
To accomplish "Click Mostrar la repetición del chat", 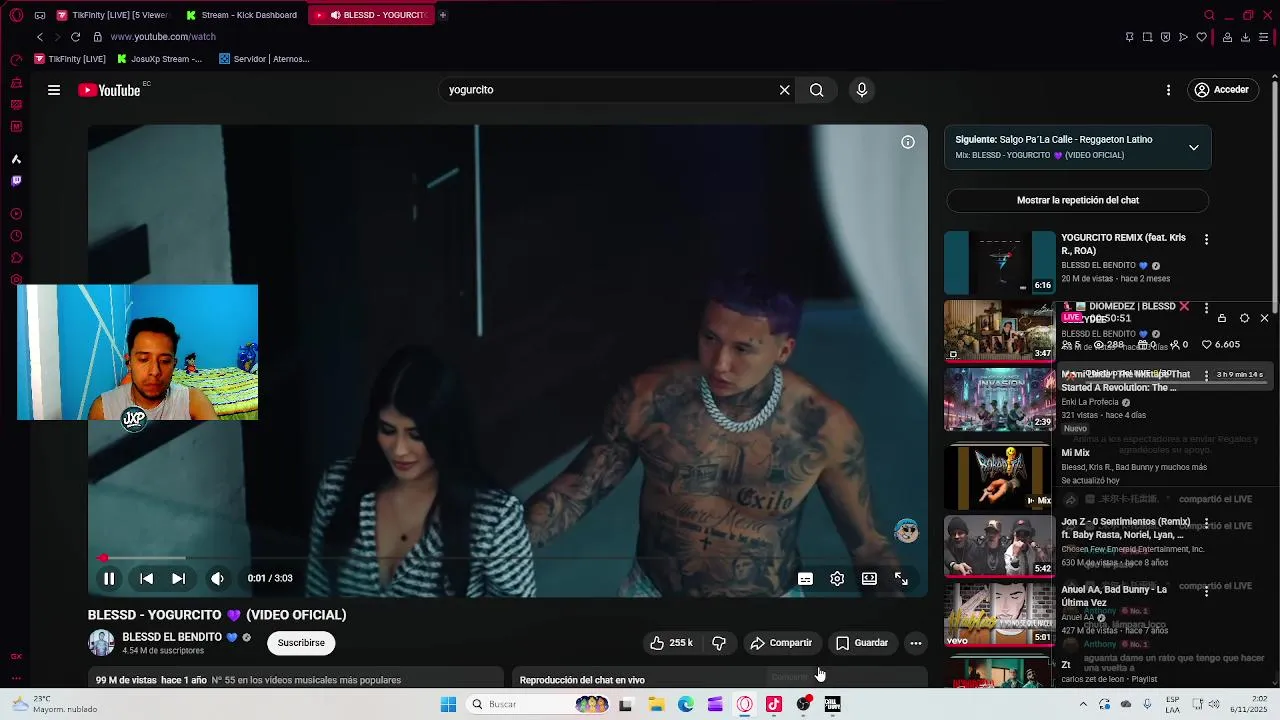I will coord(1078,200).
